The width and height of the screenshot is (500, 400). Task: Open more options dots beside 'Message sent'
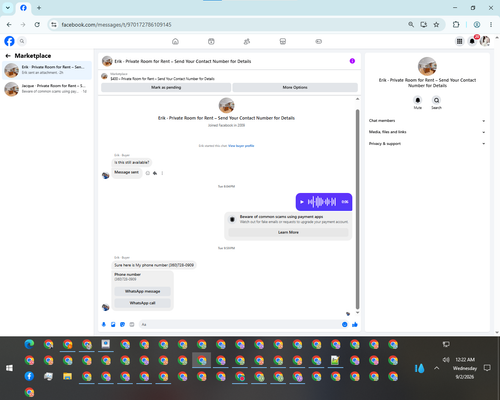click(x=162, y=173)
